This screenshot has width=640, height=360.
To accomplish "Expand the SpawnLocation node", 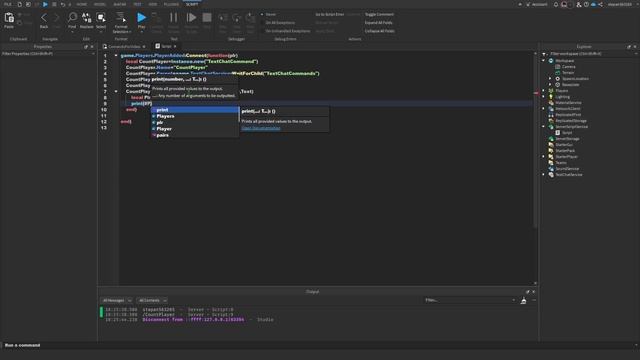I will click(550, 78).
